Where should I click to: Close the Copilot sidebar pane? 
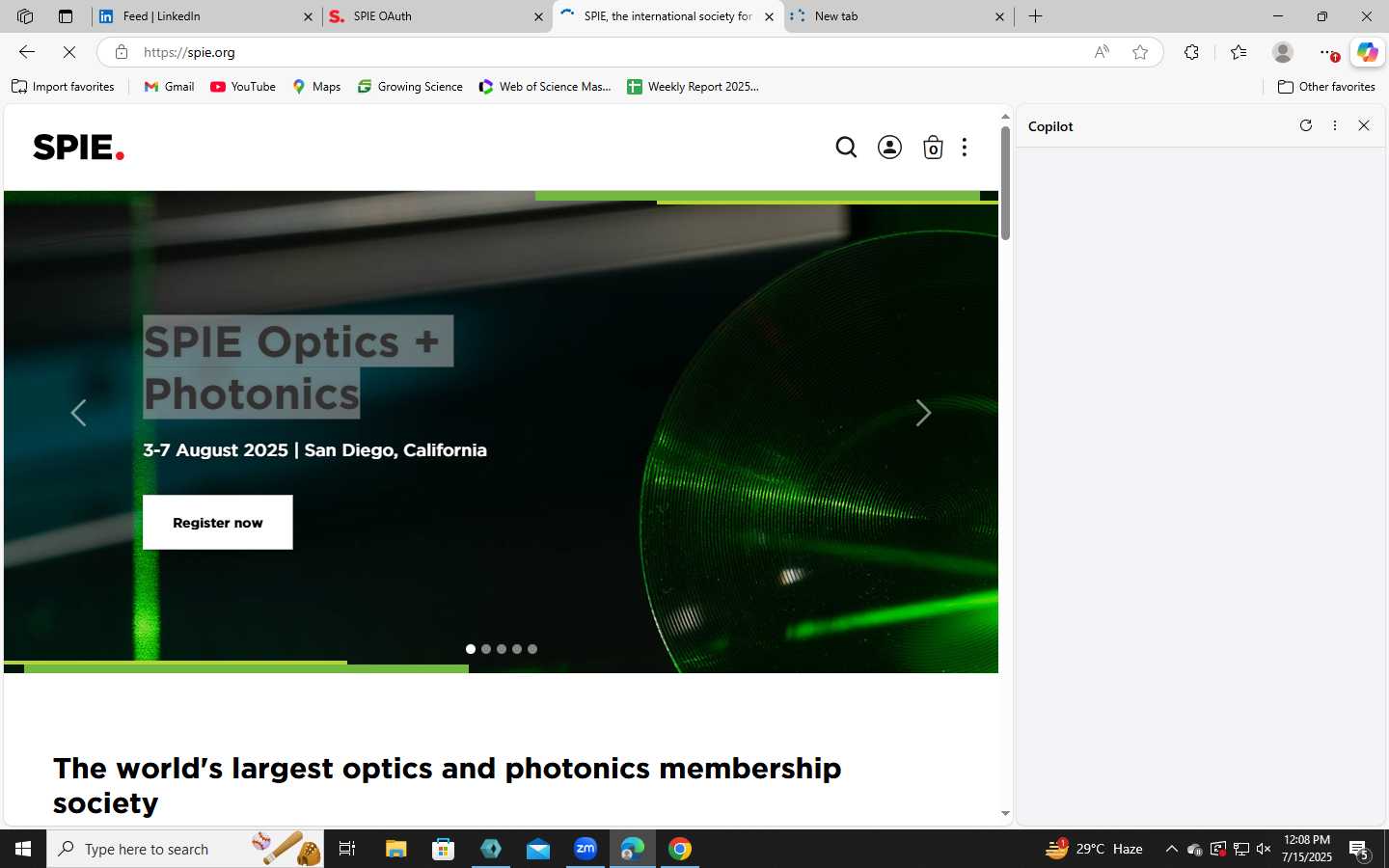(1364, 125)
